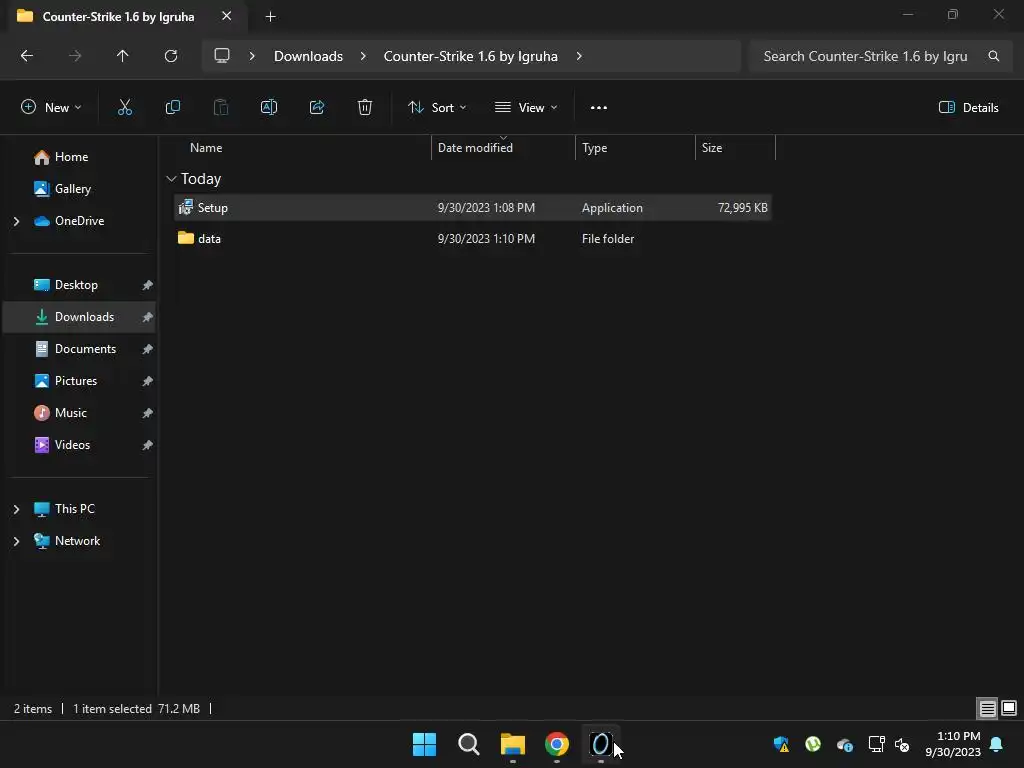The height and width of the screenshot is (768, 1024).
Task: Click the Rename icon in toolbar
Action: 269,108
